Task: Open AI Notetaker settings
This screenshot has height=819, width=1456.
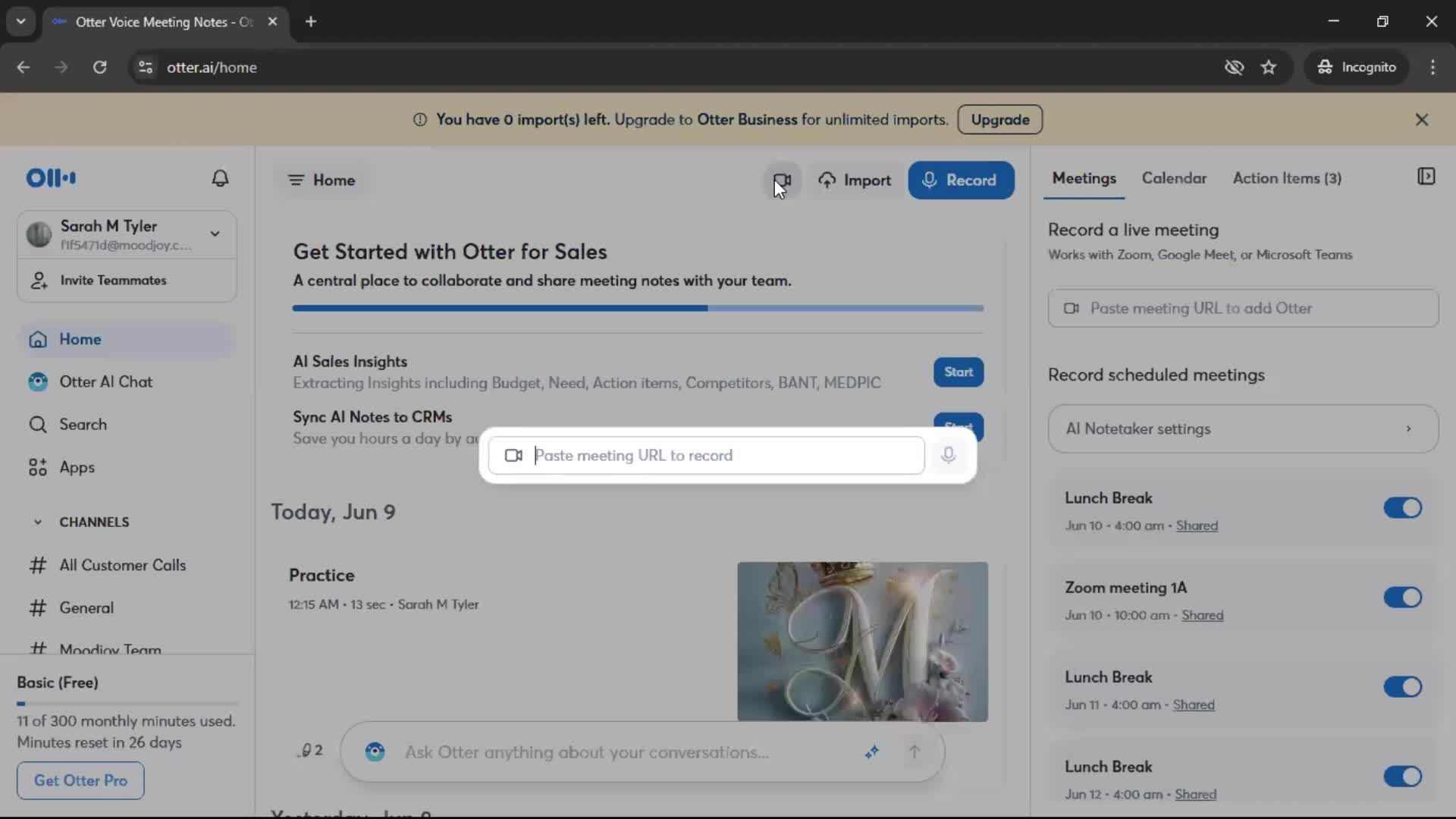Action: [x=1243, y=428]
